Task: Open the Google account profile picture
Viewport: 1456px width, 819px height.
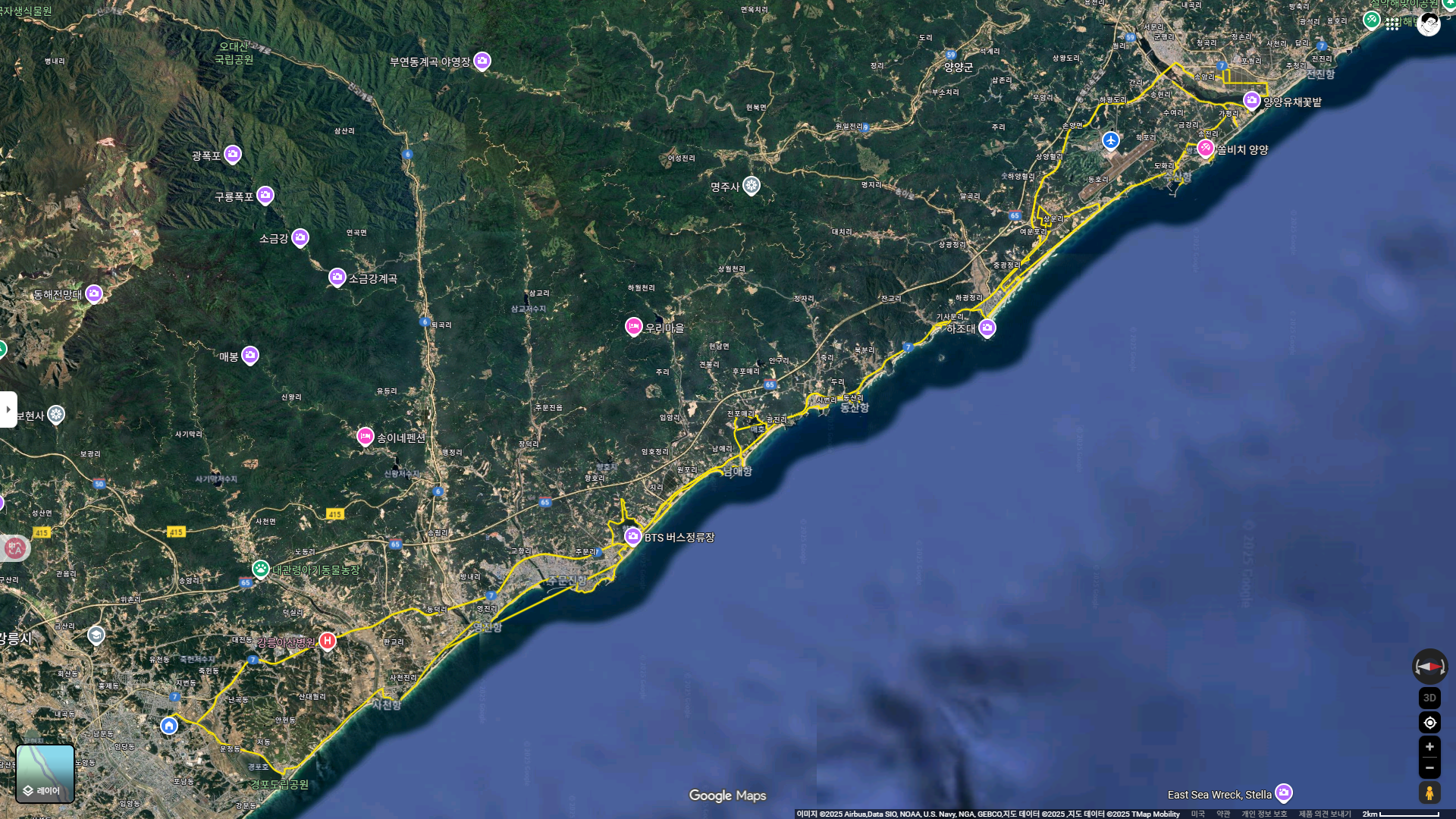Action: pos(1429,24)
